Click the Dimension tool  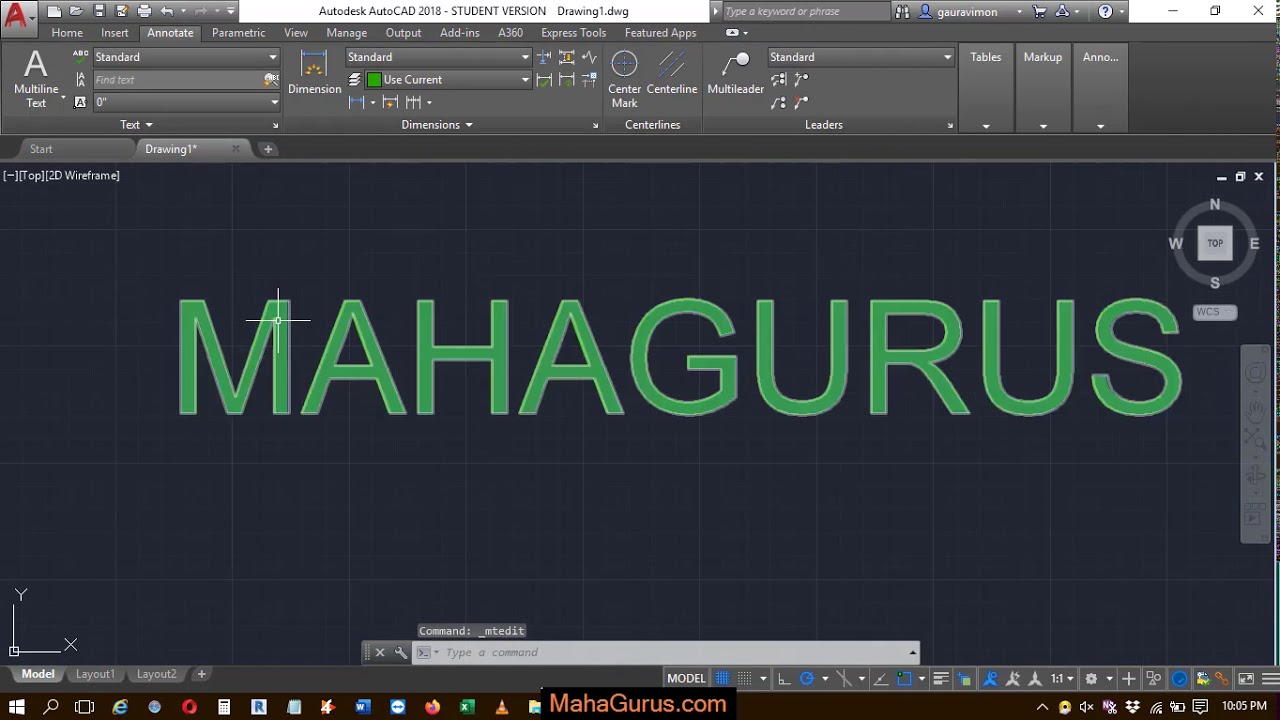(314, 73)
